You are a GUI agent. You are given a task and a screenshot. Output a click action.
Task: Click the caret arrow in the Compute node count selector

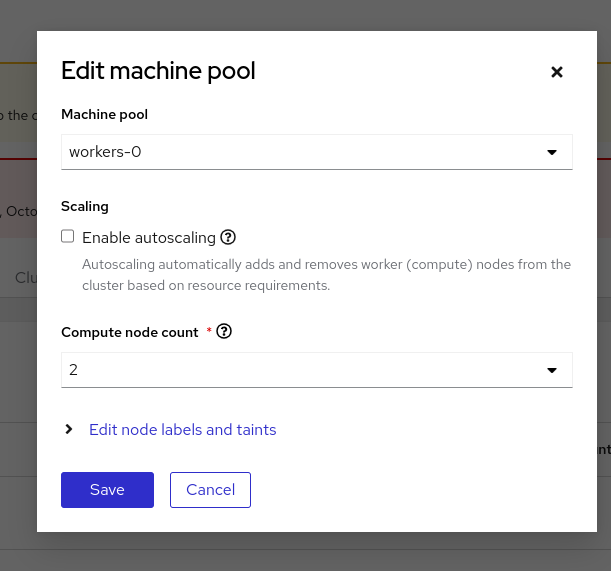[551, 370]
